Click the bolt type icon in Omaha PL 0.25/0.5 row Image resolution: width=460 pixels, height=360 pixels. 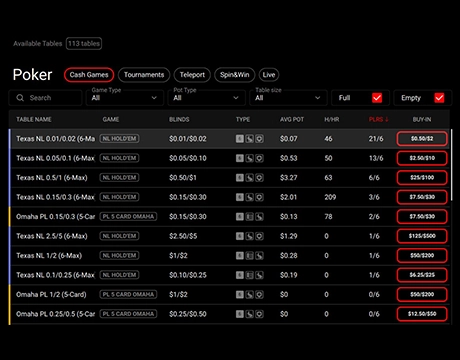[x=249, y=314]
